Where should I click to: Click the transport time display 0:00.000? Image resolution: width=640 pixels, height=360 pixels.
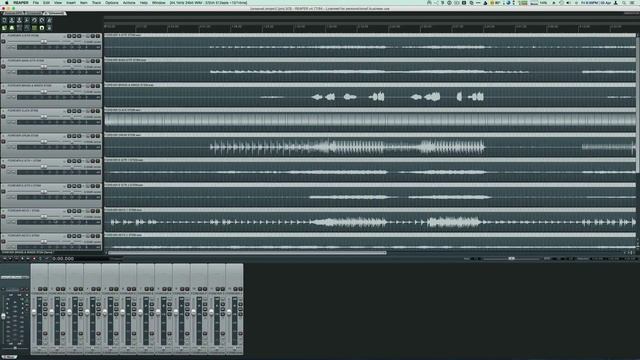tap(63, 258)
